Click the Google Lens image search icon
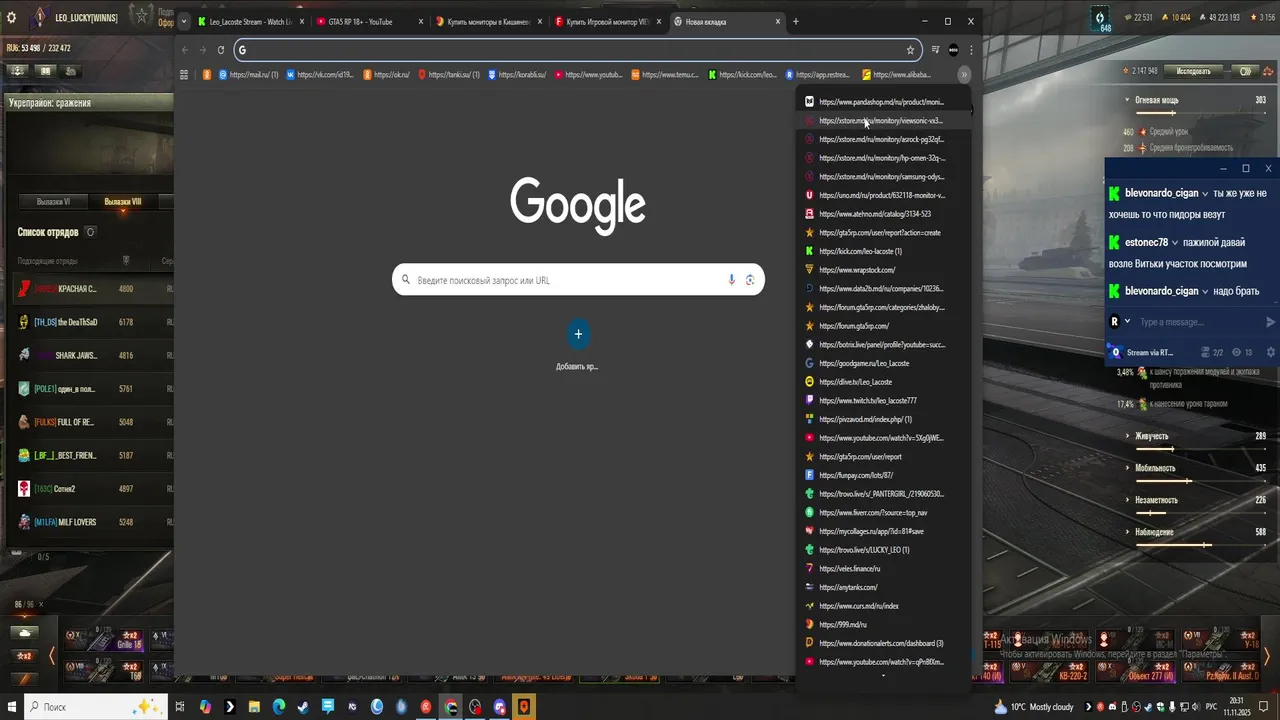Image resolution: width=1280 pixels, height=720 pixels. tap(750, 280)
